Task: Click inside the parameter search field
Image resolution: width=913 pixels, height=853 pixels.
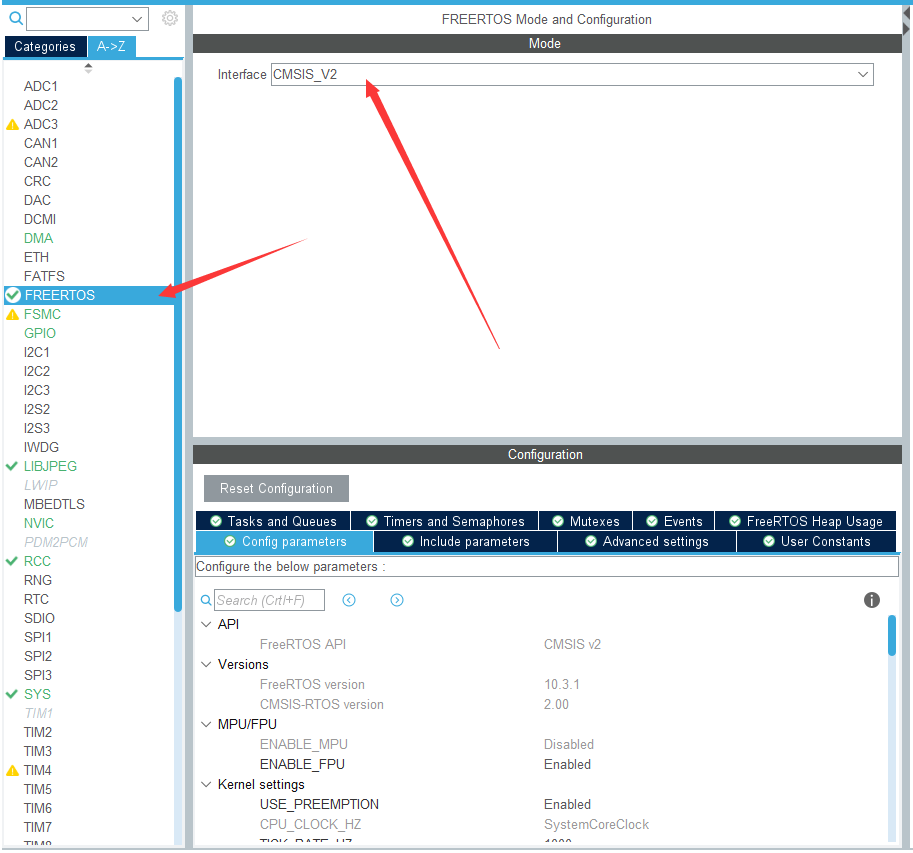Action: point(270,600)
